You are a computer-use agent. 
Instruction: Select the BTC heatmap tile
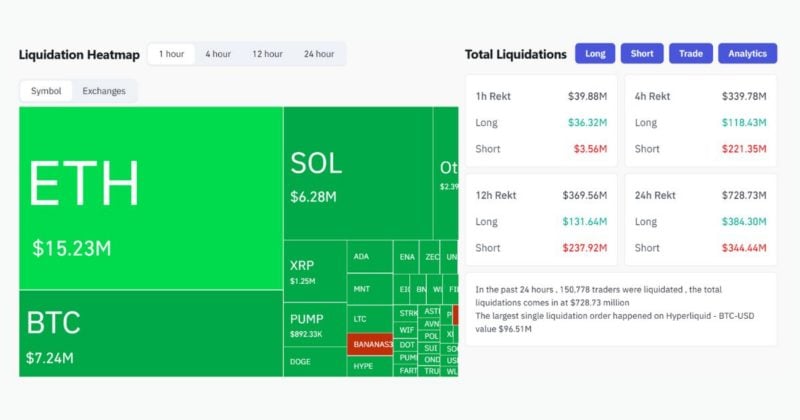click(x=150, y=333)
